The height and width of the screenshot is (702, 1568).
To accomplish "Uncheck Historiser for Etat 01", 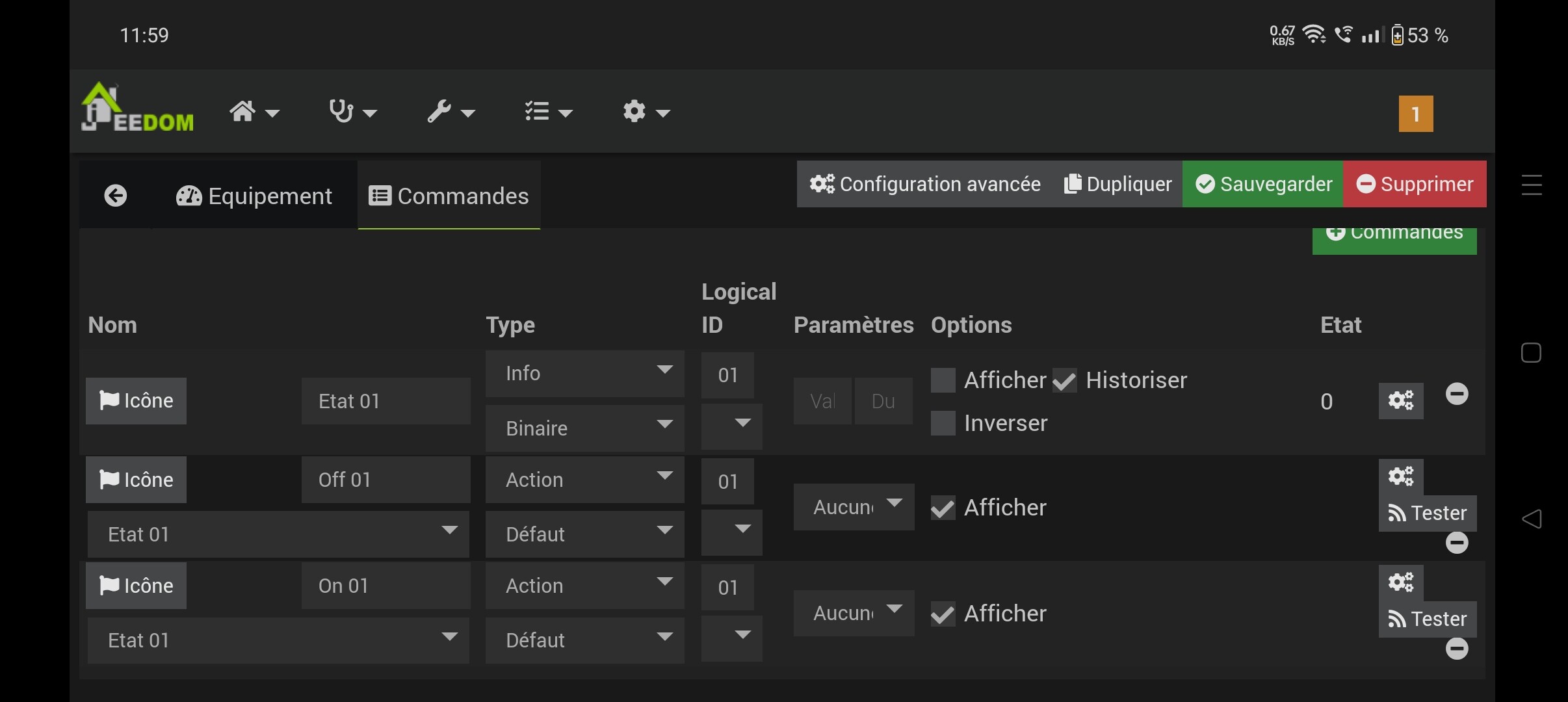I will (x=1065, y=380).
